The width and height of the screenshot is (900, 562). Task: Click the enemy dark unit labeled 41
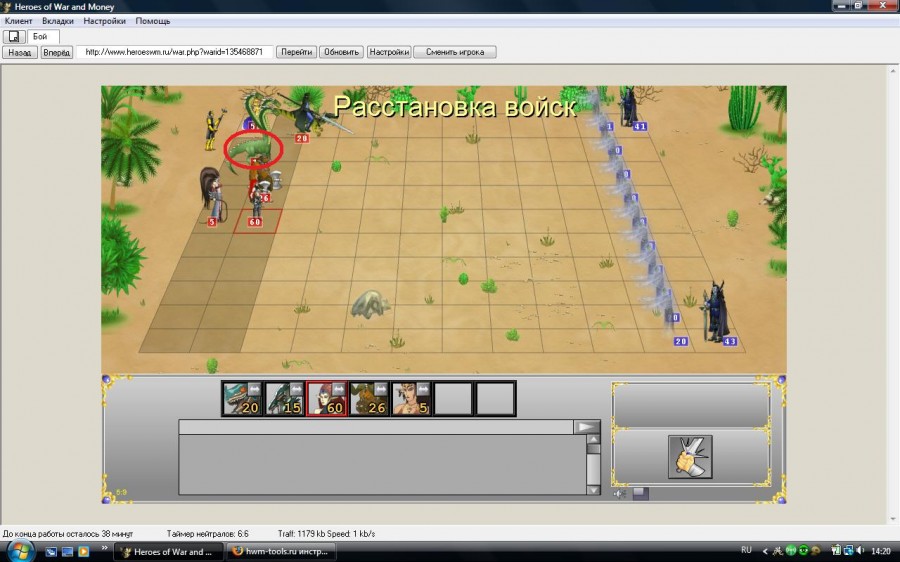tap(630, 107)
